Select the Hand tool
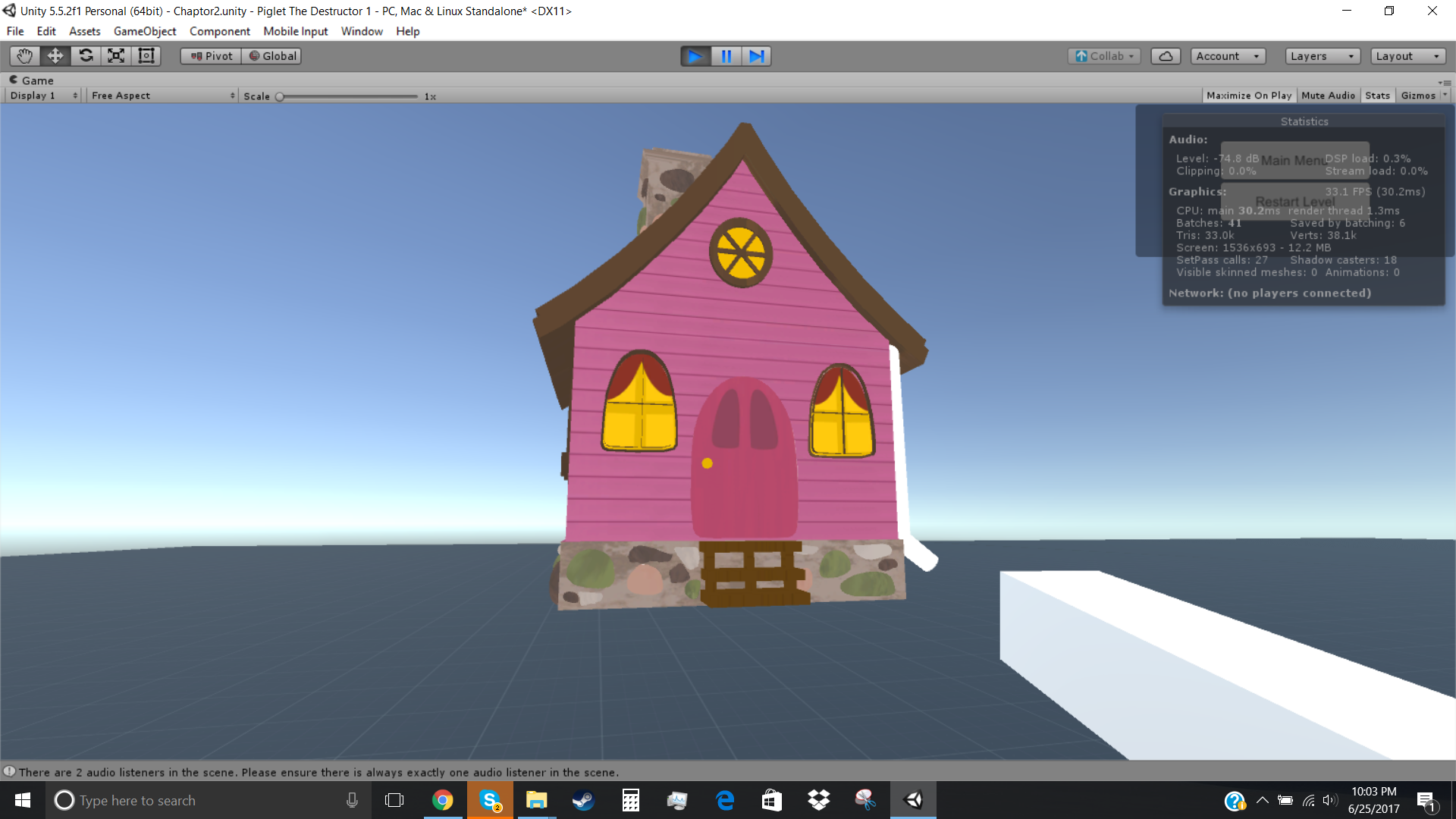This screenshot has height=819, width=1456. [x=25, y=56]
